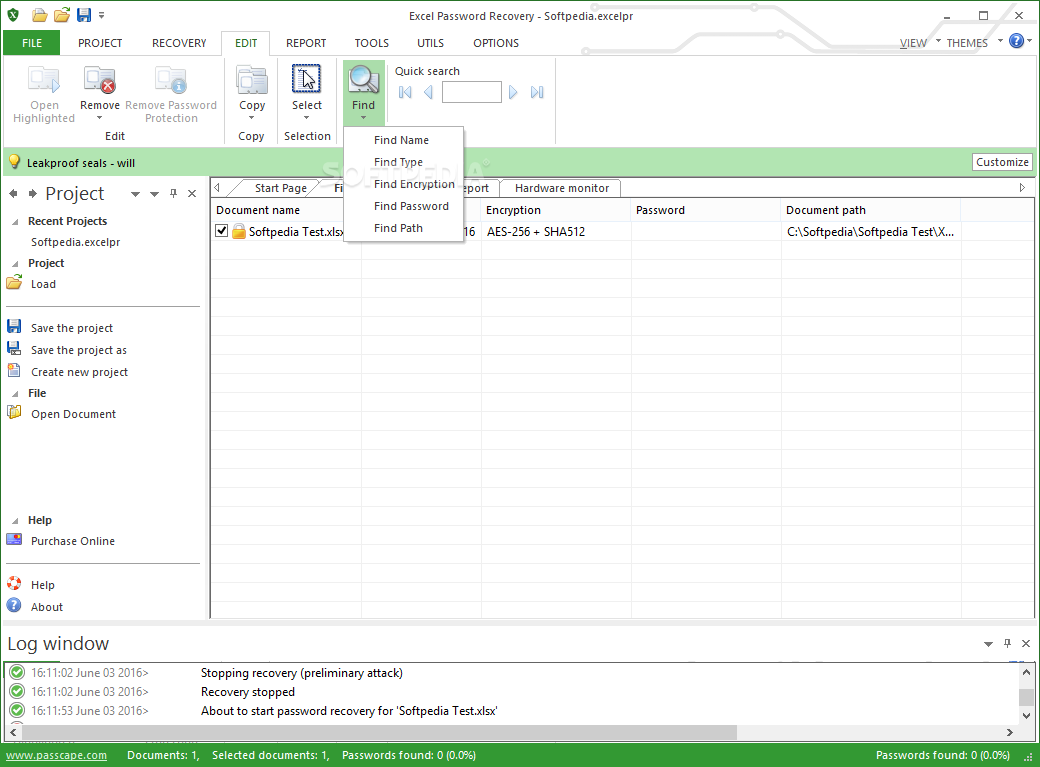Click the Quick search input field

(x=472, y=92)
